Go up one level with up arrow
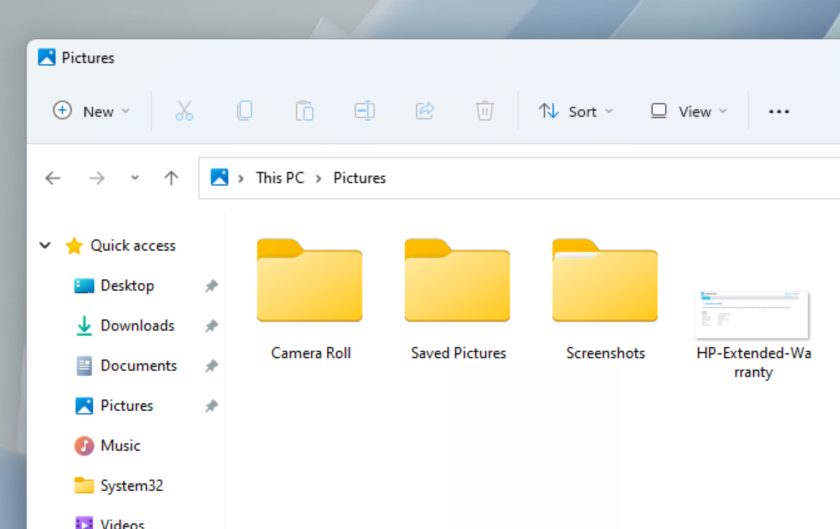The width and height of the screenshot is (840, 529). [171, 178]
